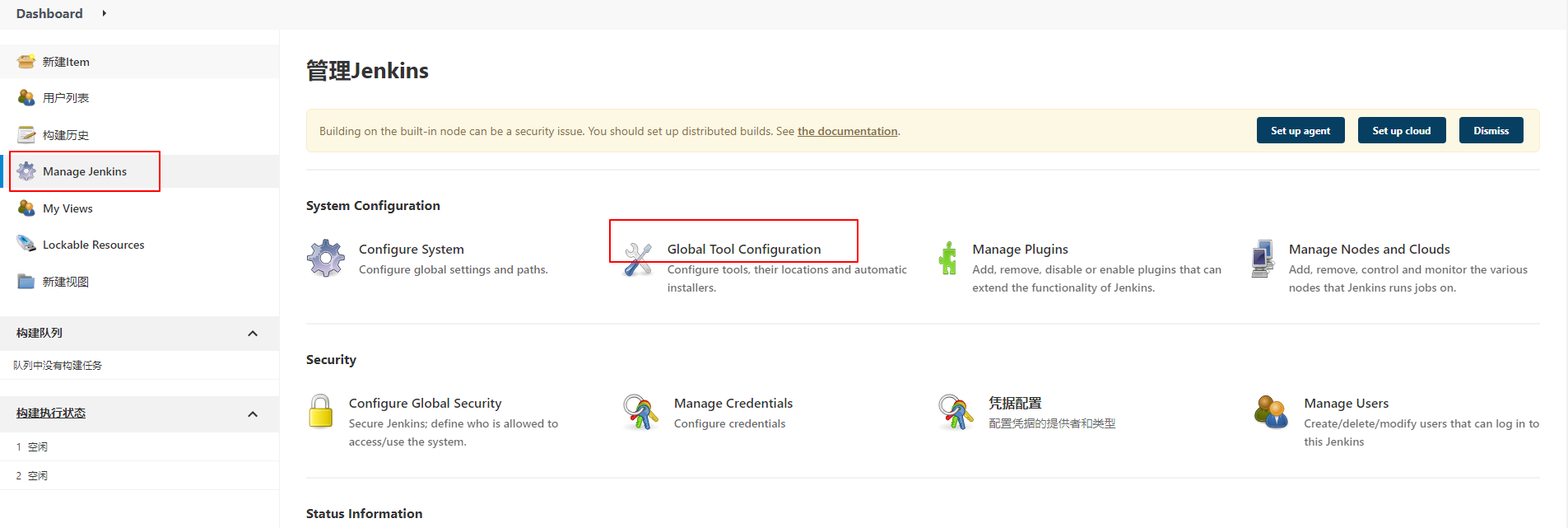Screen dimensions: 1568x528
Task: Click the 凭据配置 keys icon
Action: click(956, 412)
